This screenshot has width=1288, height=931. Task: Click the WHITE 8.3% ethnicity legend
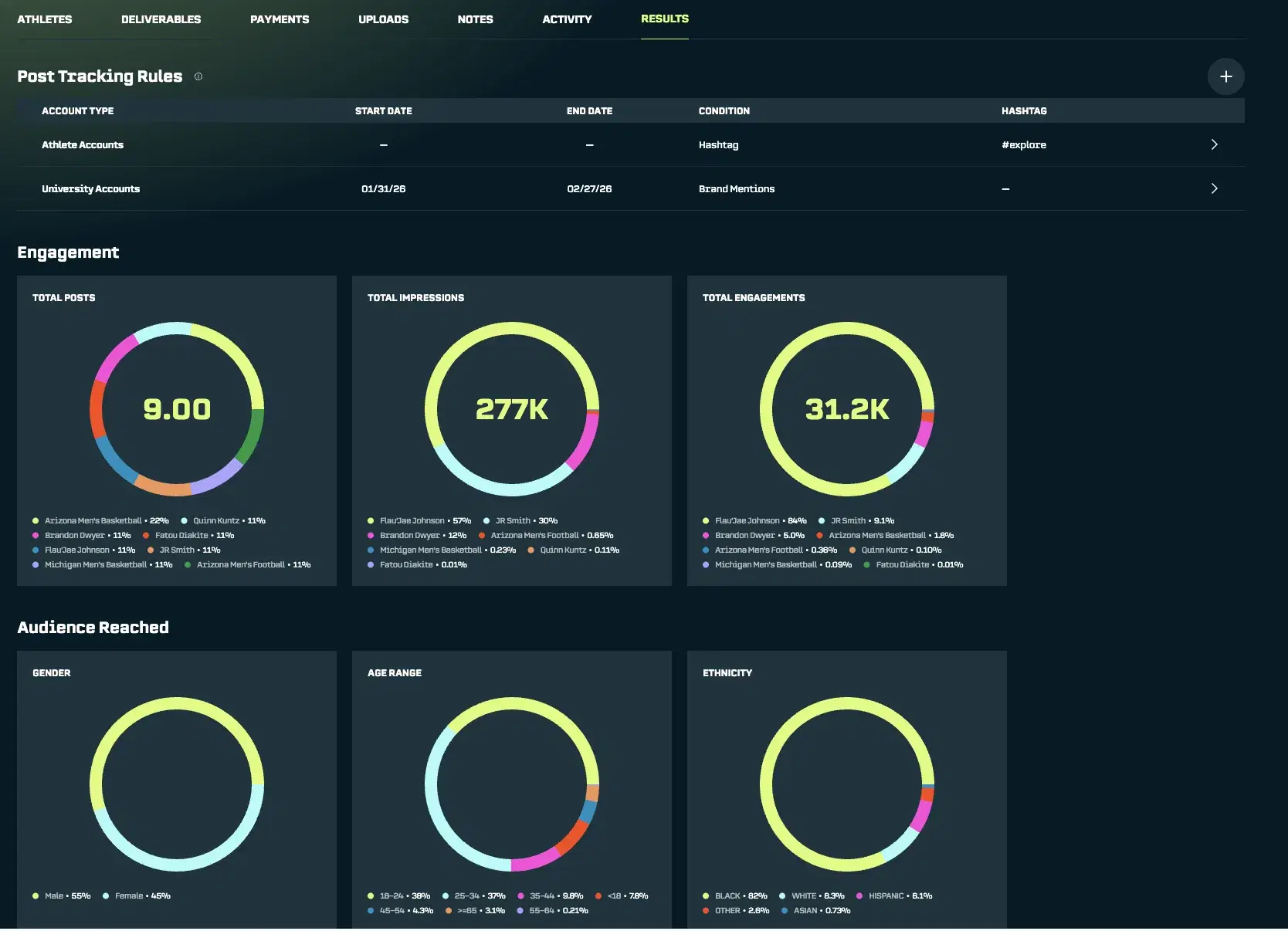point(812,895)
